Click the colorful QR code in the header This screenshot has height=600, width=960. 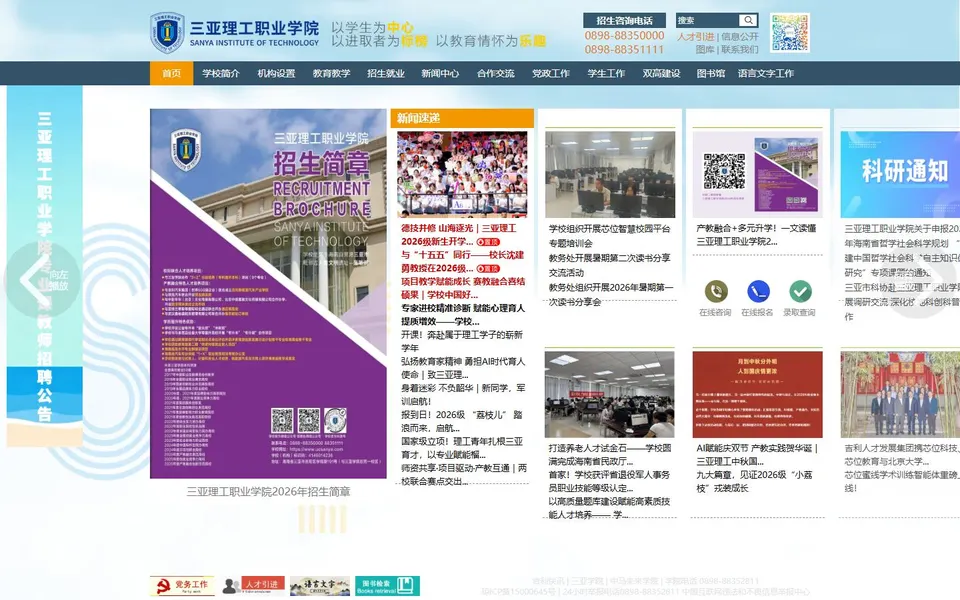click(x=790, y=32)
